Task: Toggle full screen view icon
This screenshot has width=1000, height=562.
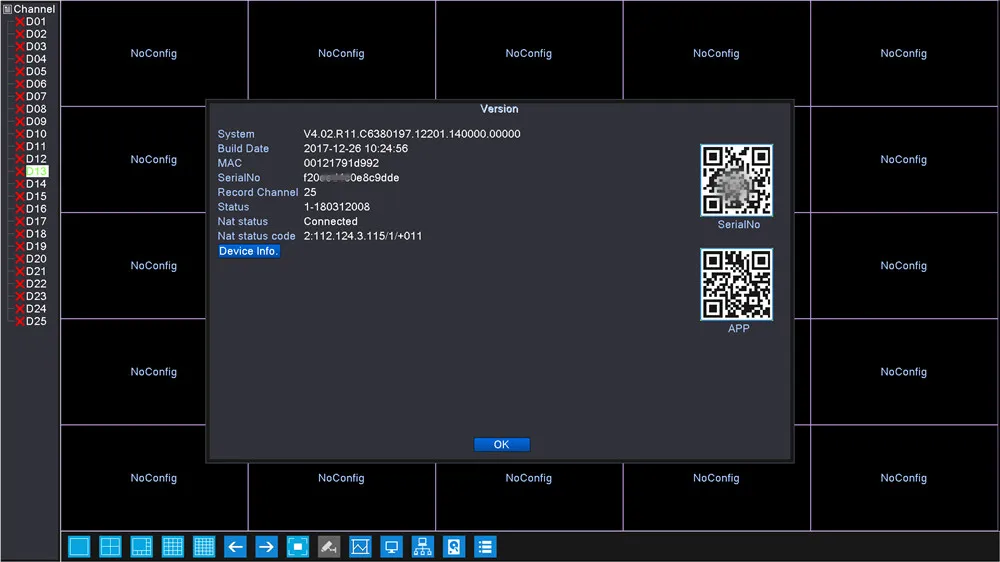Action: [298, 547]
